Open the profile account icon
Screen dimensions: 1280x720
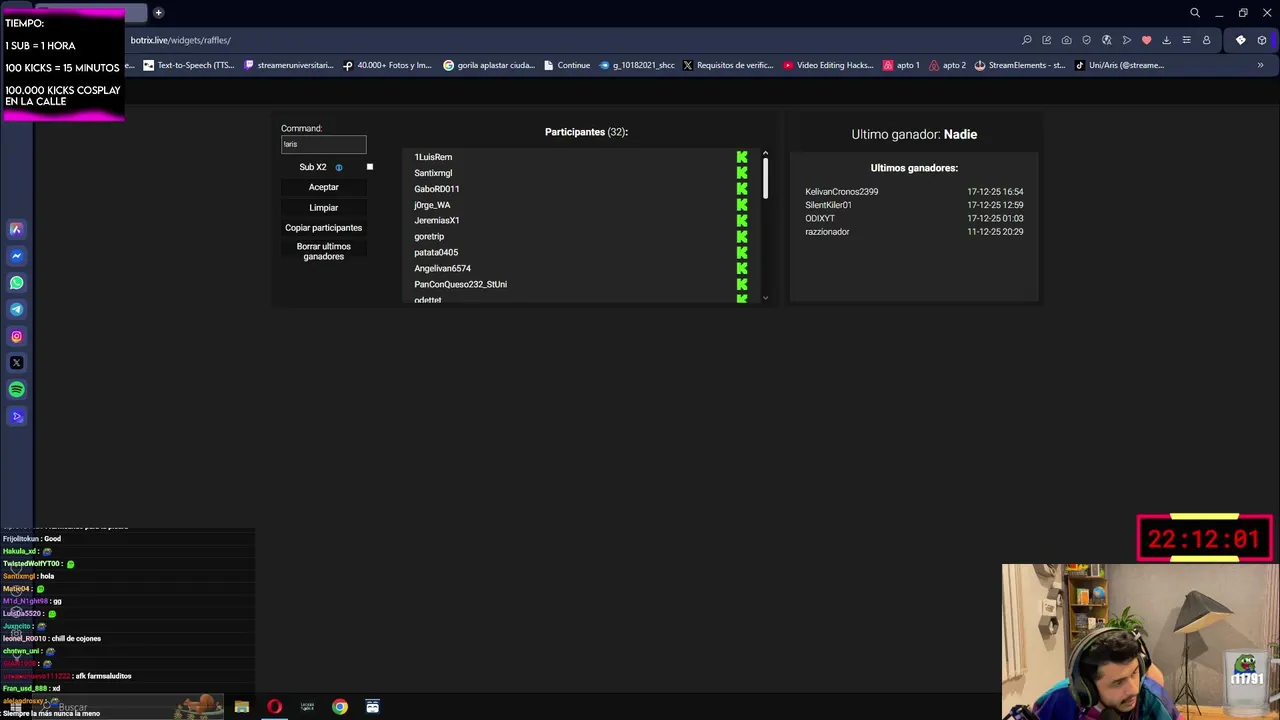tap(1206, 40)
